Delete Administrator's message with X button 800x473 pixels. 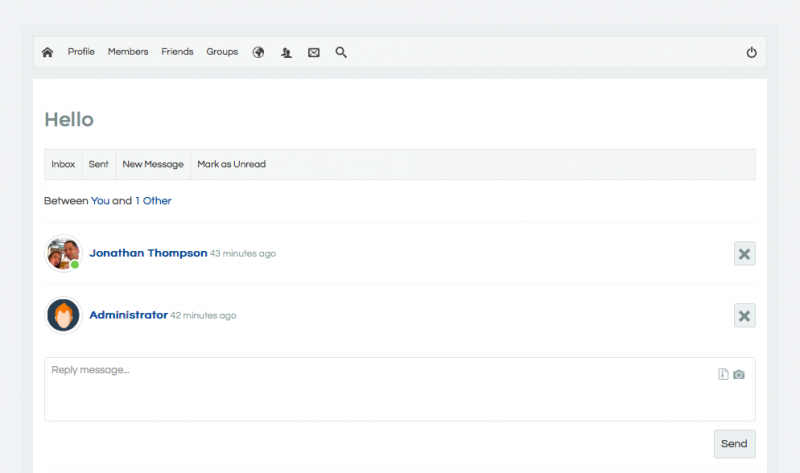[x=744, y=316]
